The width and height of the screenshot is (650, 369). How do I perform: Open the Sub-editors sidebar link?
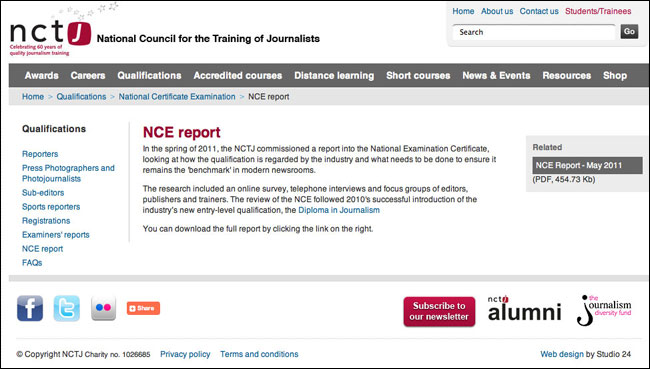click(43, 193)
